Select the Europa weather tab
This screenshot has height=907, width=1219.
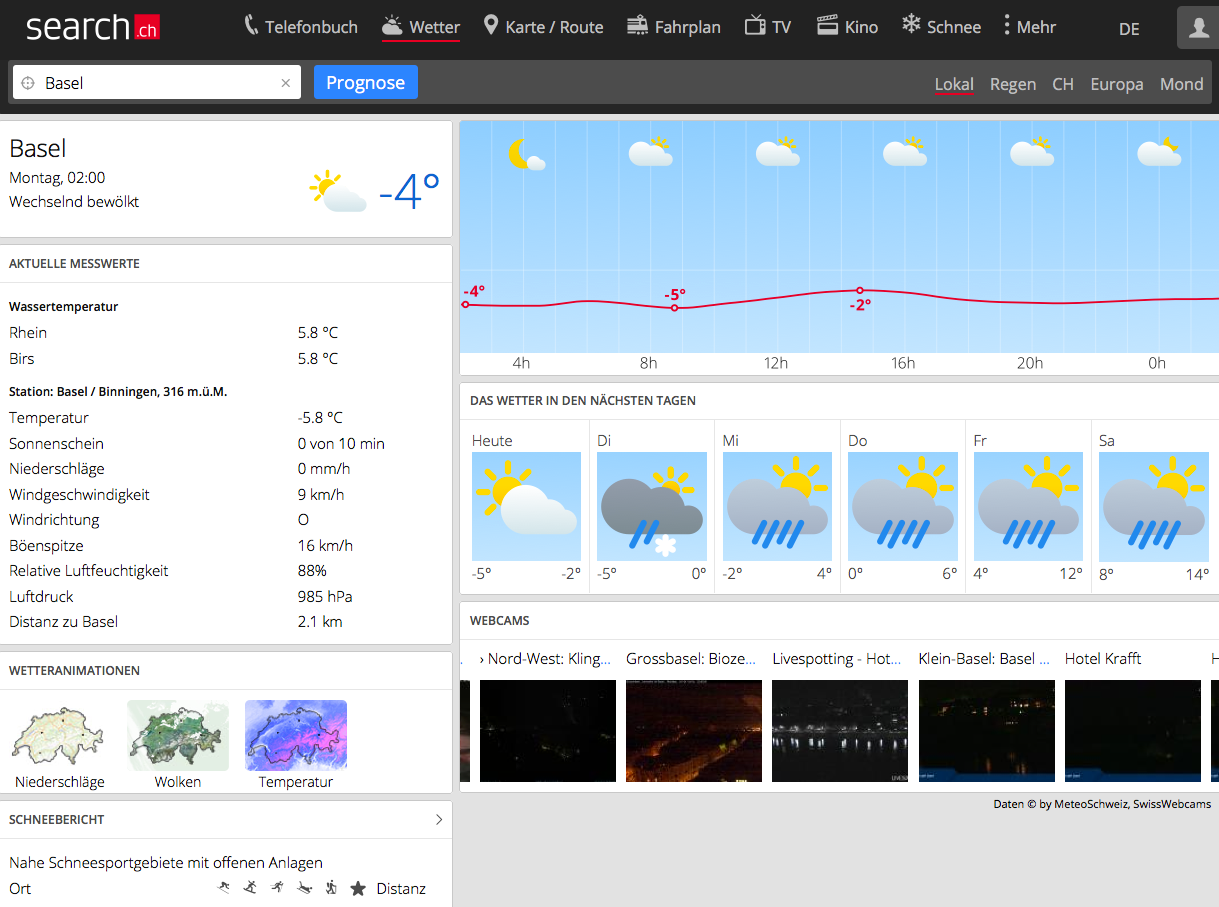(1116, 84)
